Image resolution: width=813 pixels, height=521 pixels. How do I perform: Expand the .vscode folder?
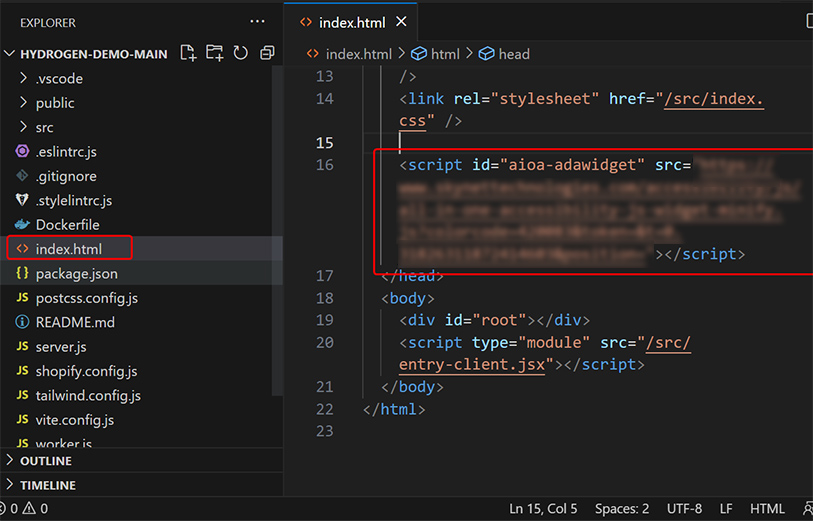coord(59,79)
